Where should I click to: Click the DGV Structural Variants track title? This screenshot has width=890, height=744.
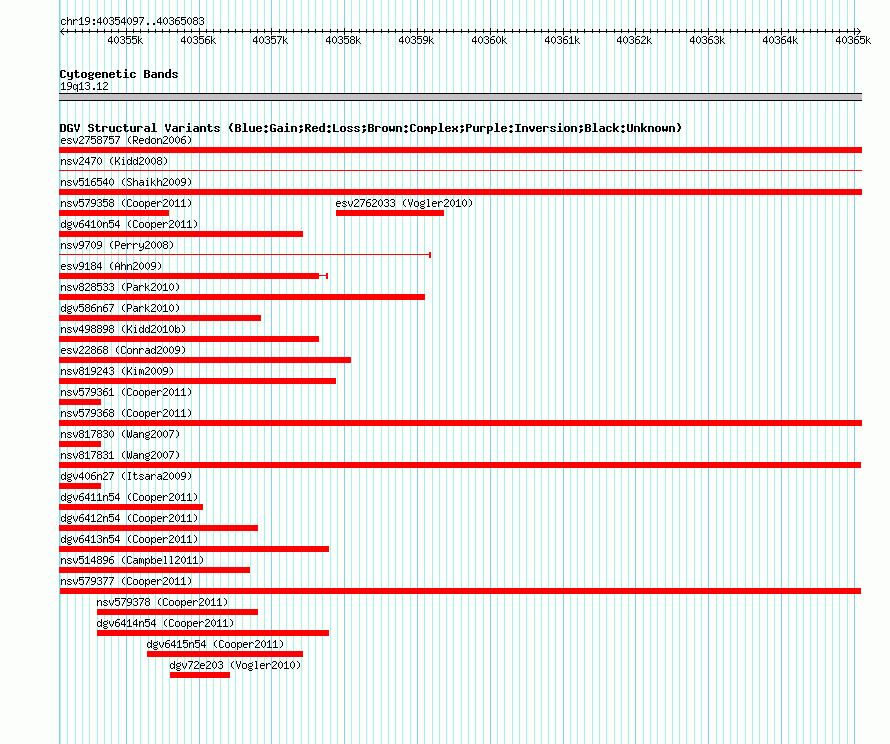pyautogui.click(x=371, y=128)
